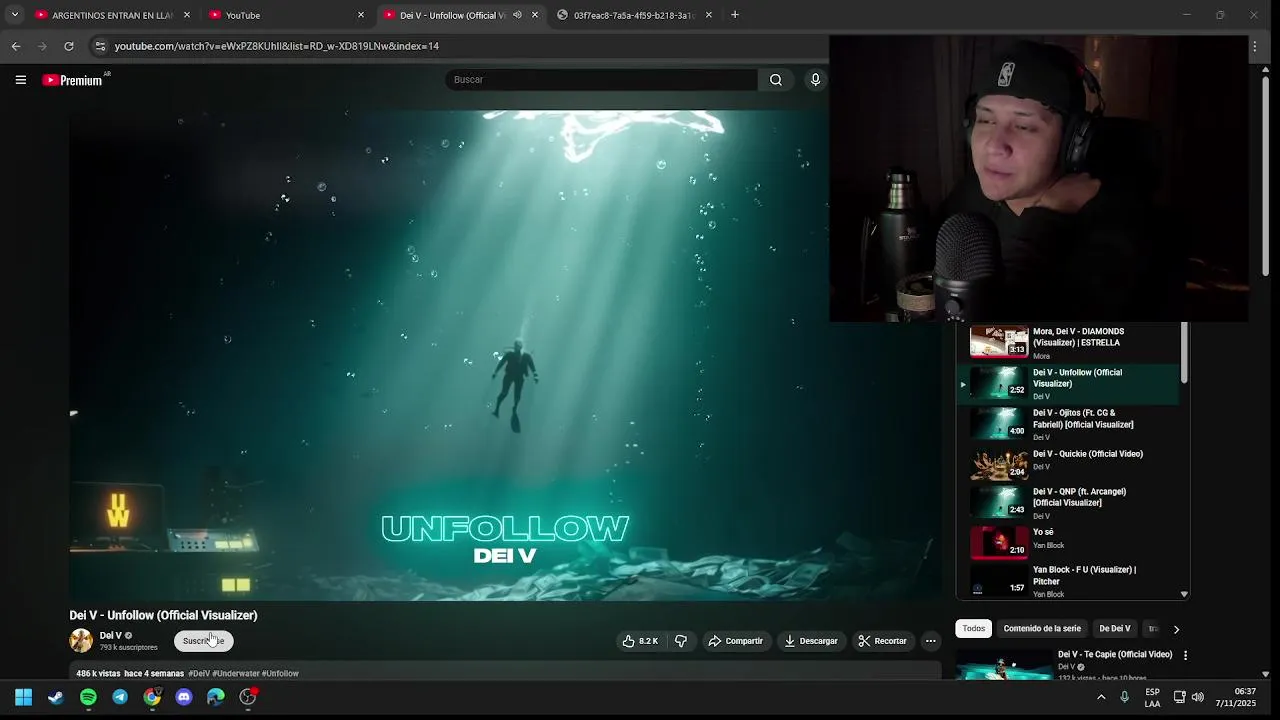Select the De Dei V chip

[x=1115, y=629]
